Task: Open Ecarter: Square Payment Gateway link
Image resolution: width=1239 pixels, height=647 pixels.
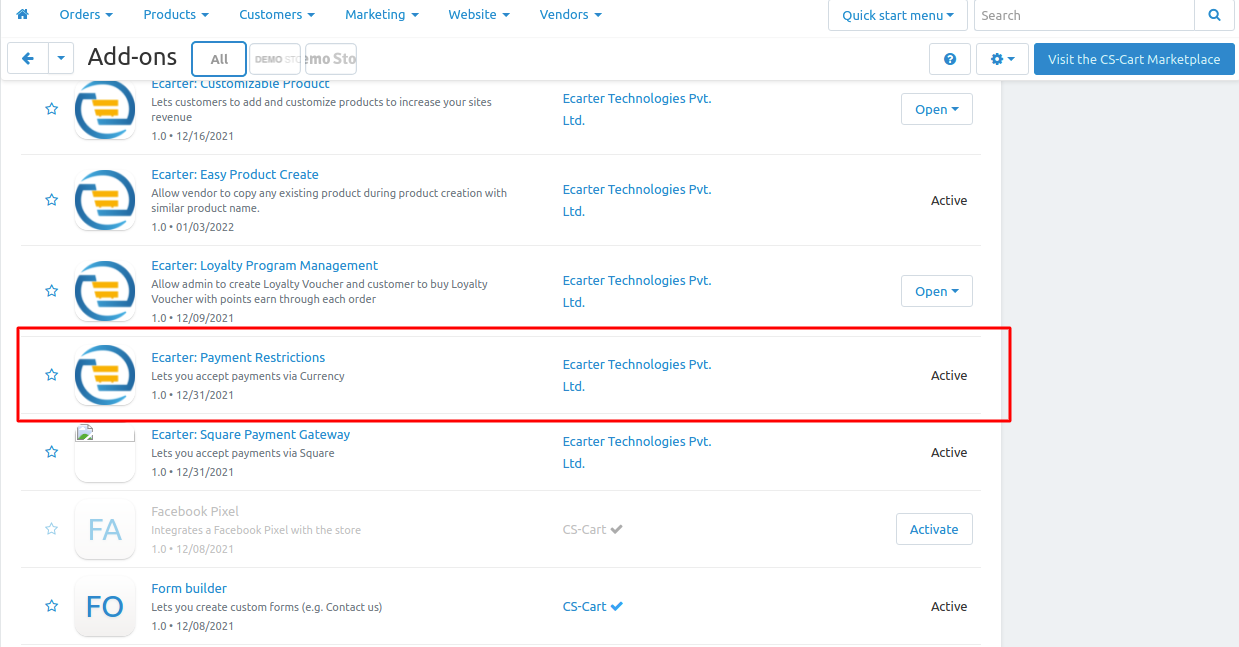Action: pos(251,434)
